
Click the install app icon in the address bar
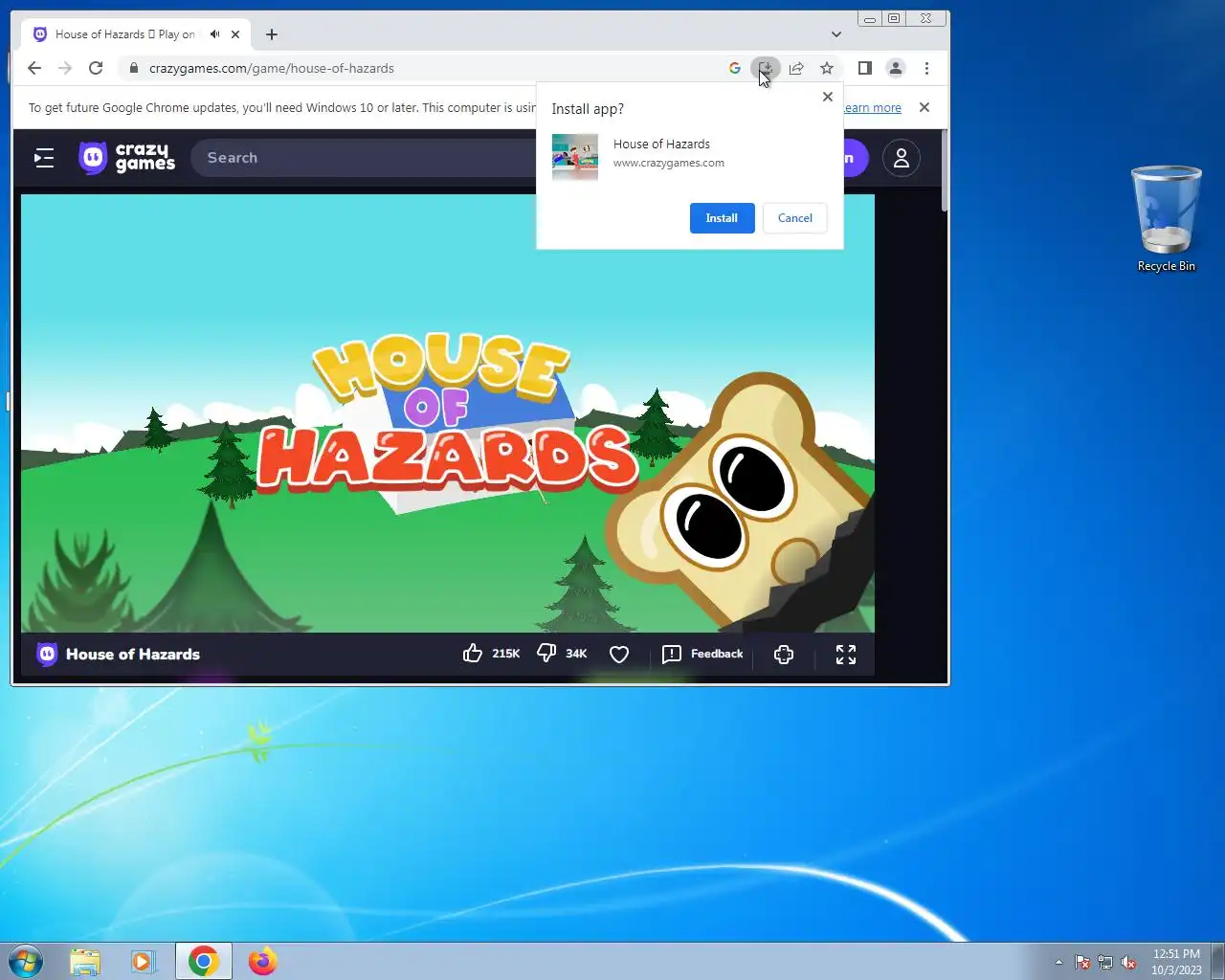765,68
